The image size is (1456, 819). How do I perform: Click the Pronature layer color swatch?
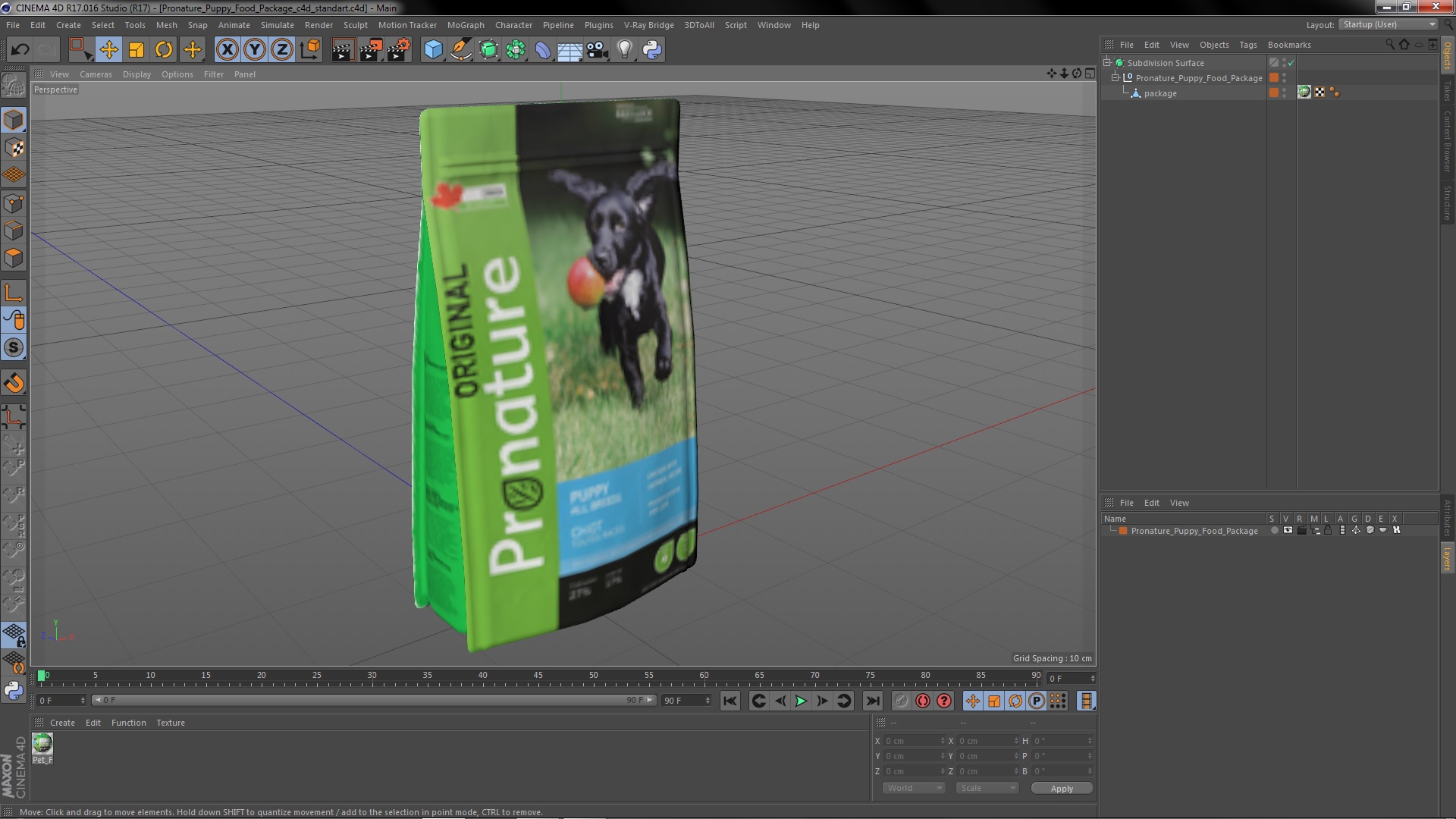pyautogui.click(x=1123, y=531)
